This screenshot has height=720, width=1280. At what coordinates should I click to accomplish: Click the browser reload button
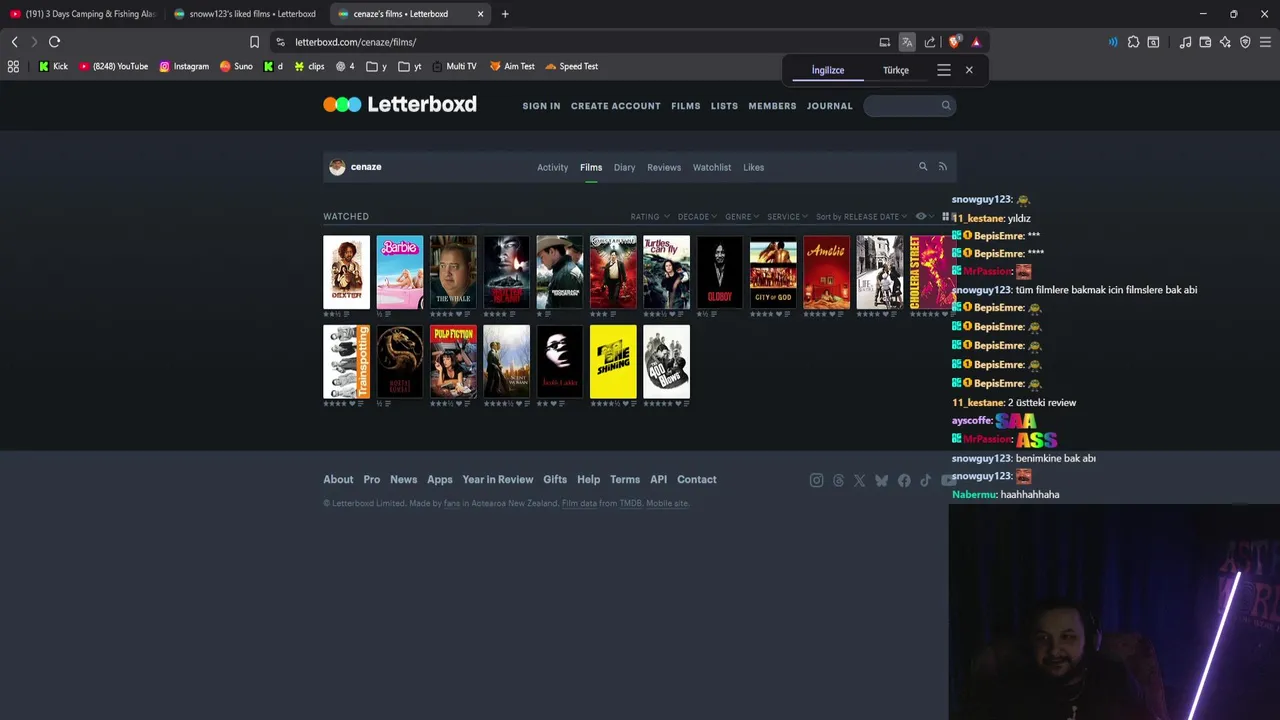coord(55,42)
